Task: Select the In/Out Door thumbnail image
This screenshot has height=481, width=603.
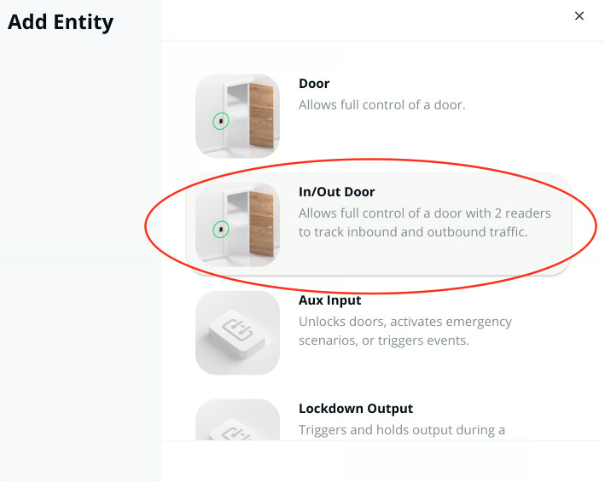Action: coord(237,224)
